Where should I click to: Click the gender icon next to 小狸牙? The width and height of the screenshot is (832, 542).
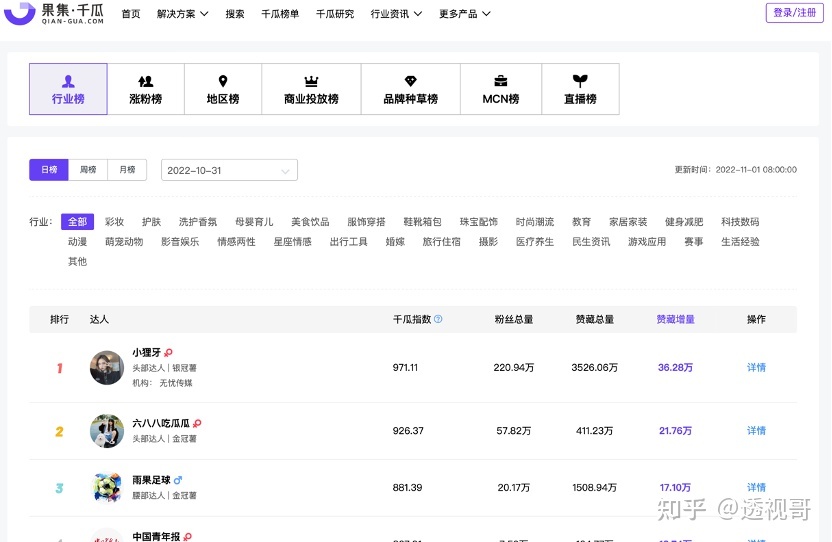(168, 352)
